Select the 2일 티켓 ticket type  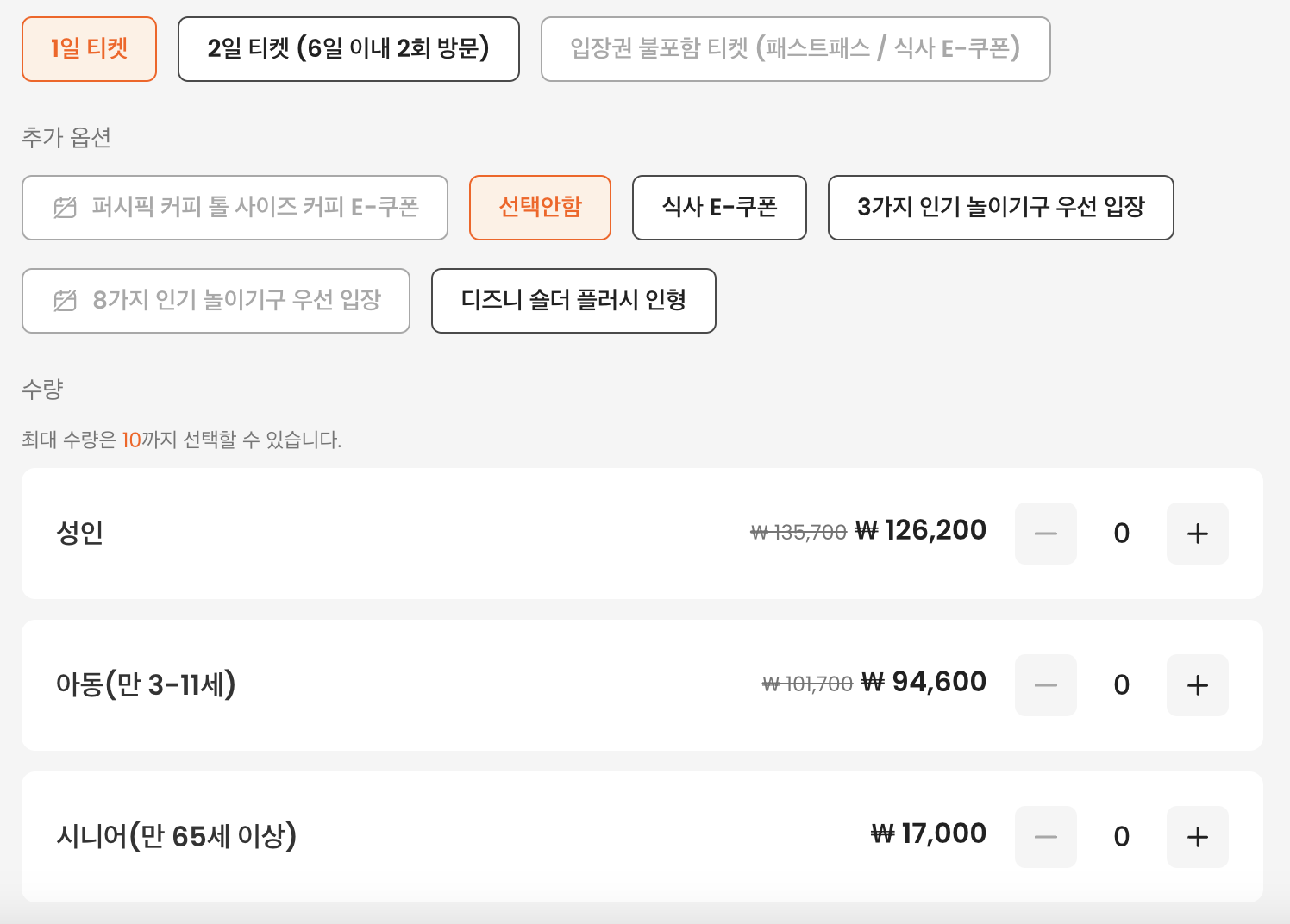point(348,49)
